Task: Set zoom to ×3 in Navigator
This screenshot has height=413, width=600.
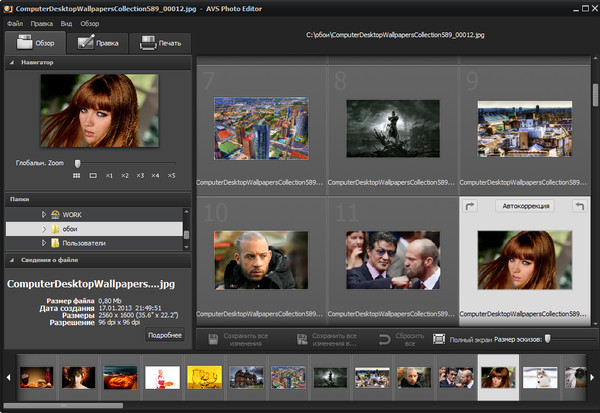Action: point(140,175)
